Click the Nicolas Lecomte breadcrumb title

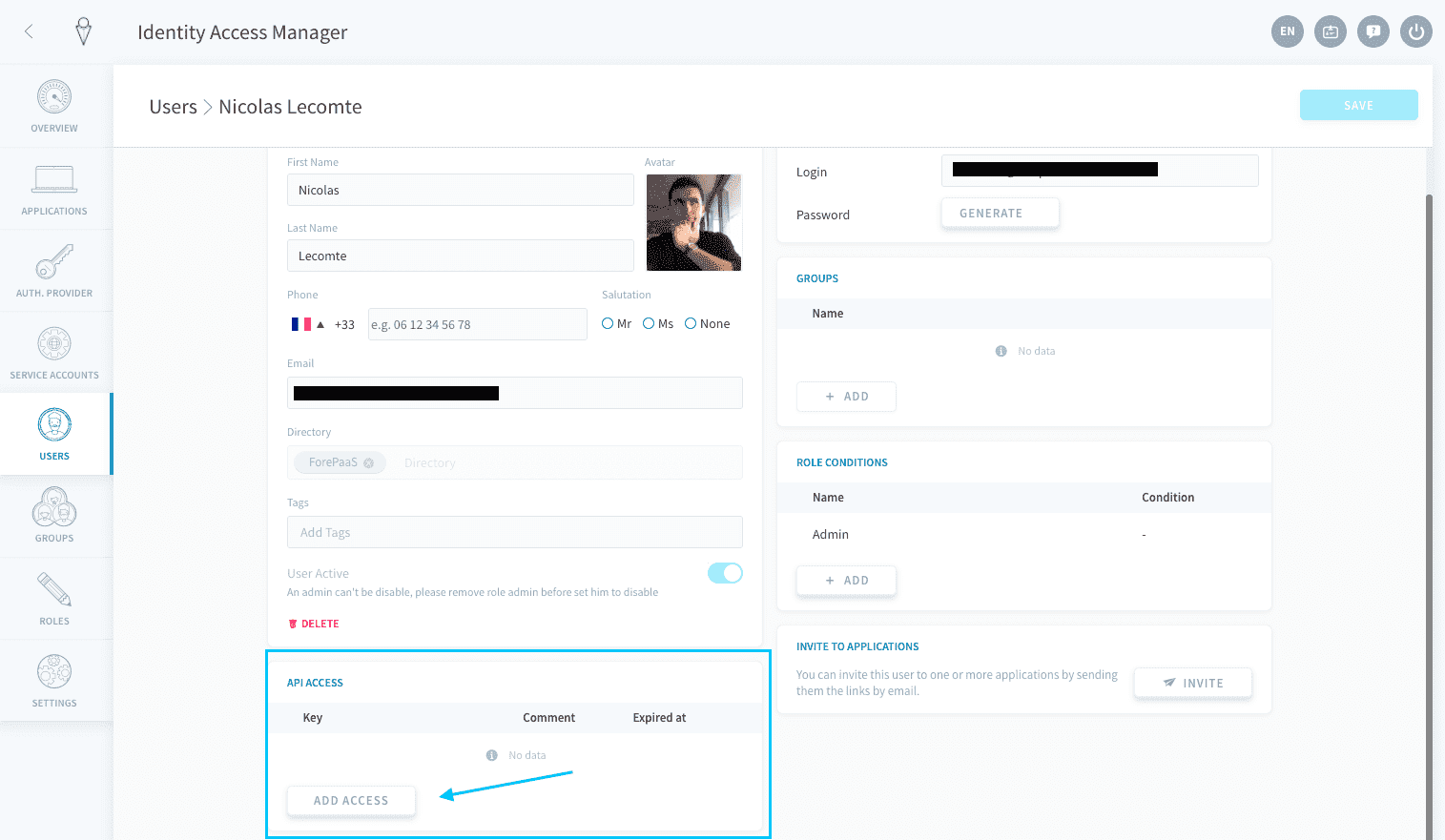tap(290, 107)
